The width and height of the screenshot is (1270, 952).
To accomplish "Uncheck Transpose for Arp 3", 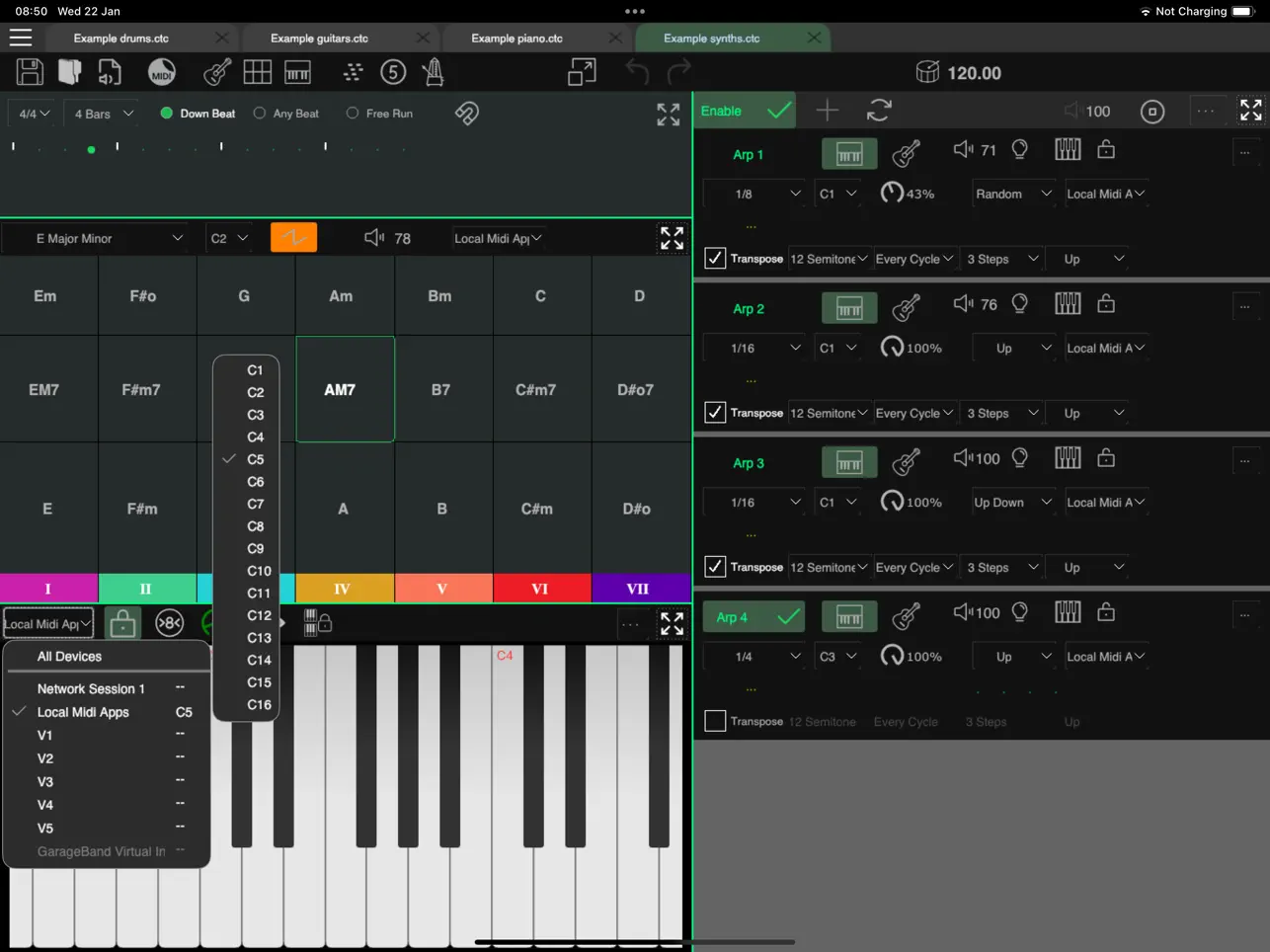I will (715, 567).
